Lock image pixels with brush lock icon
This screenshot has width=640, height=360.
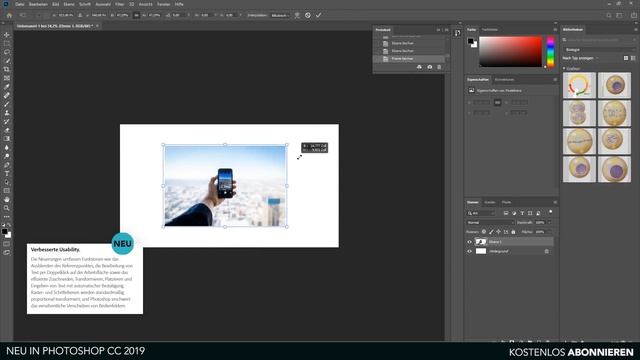[x=491, y=232]
